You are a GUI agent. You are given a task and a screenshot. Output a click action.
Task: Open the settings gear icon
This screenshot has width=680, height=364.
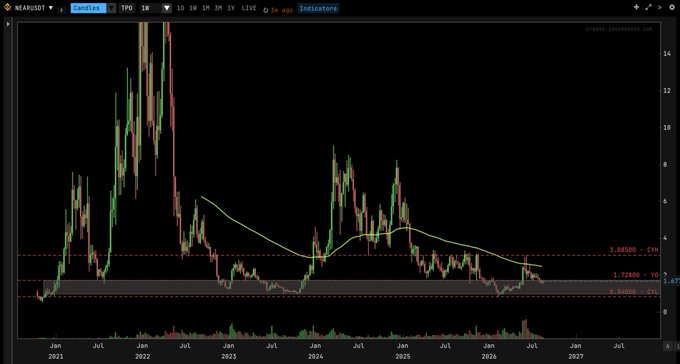pyautogui.click(x=672, y=7)
